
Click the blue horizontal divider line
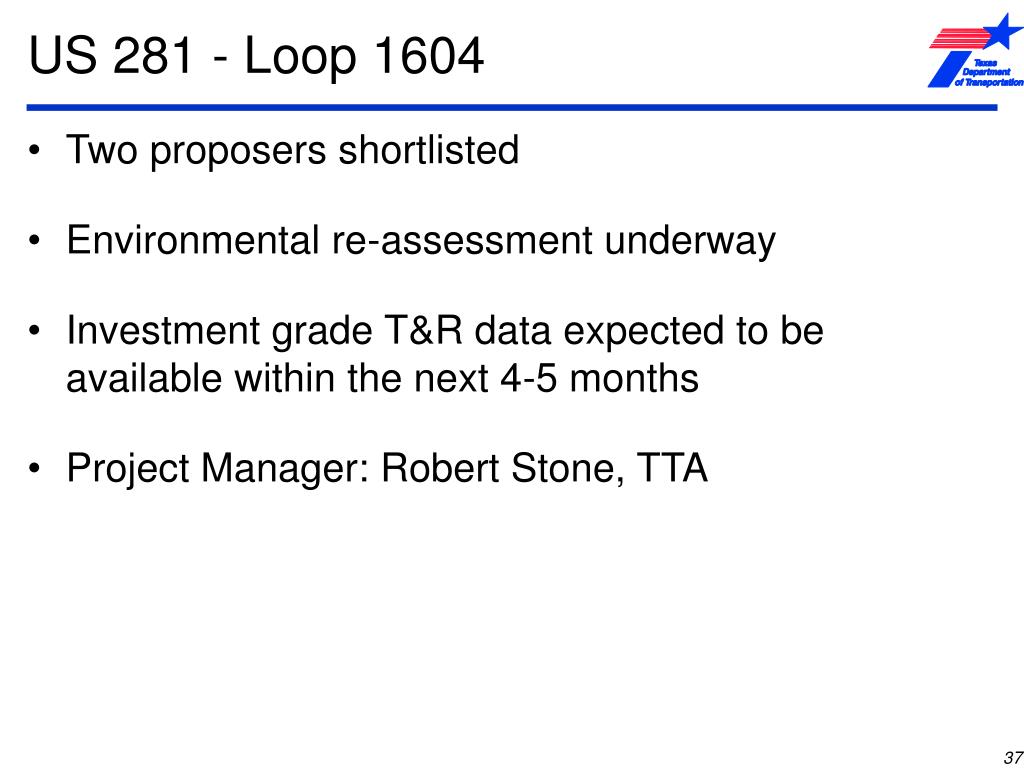[512, 107]
